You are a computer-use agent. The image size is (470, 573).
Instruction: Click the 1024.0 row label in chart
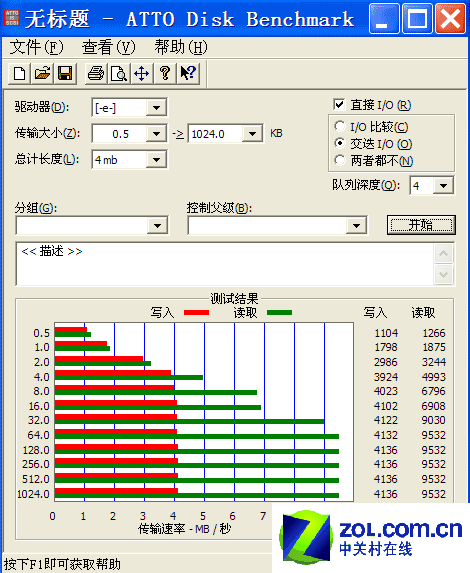click(x=33, y=494)
